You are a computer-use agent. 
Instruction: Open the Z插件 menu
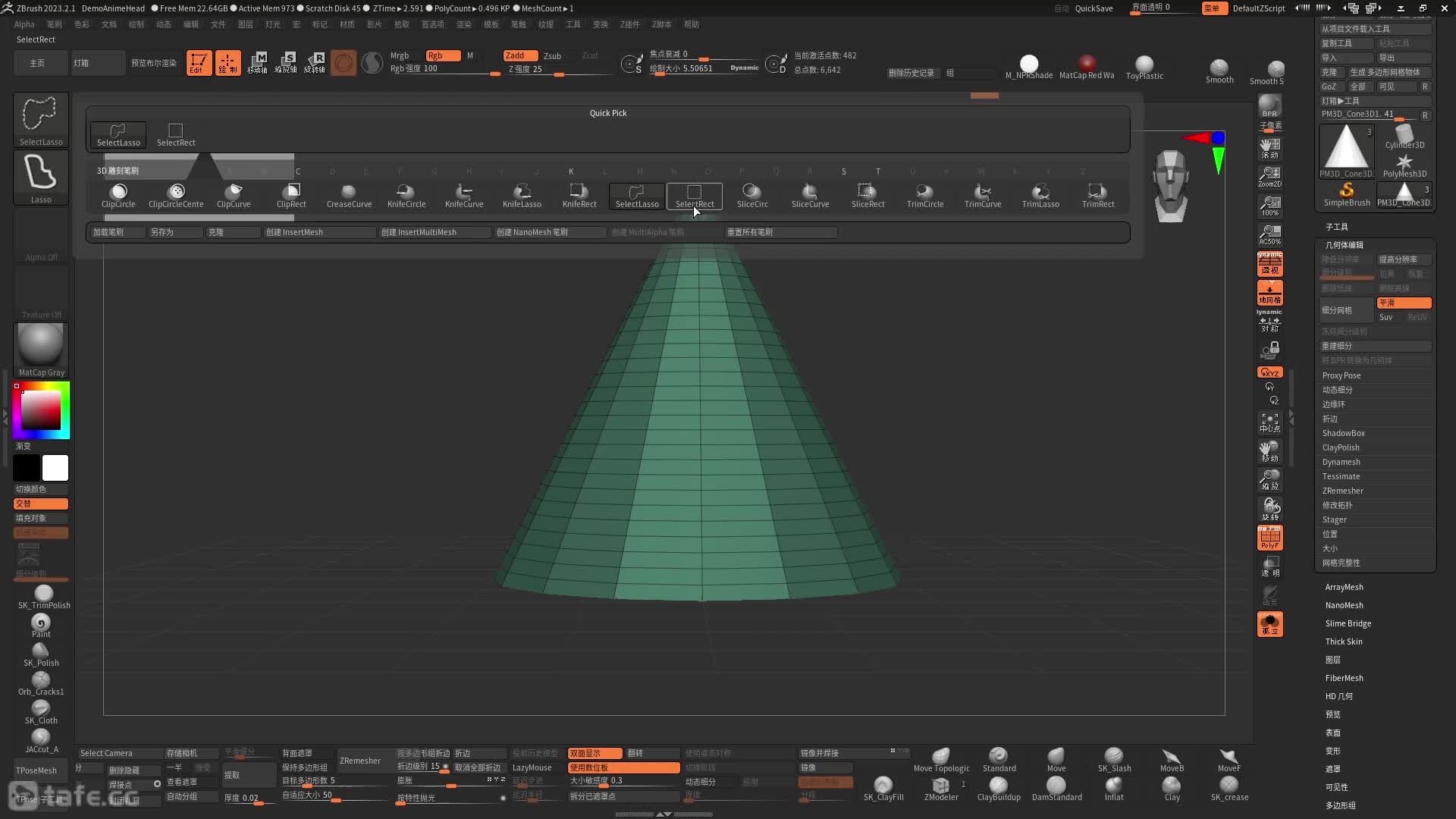click(630, 24)
